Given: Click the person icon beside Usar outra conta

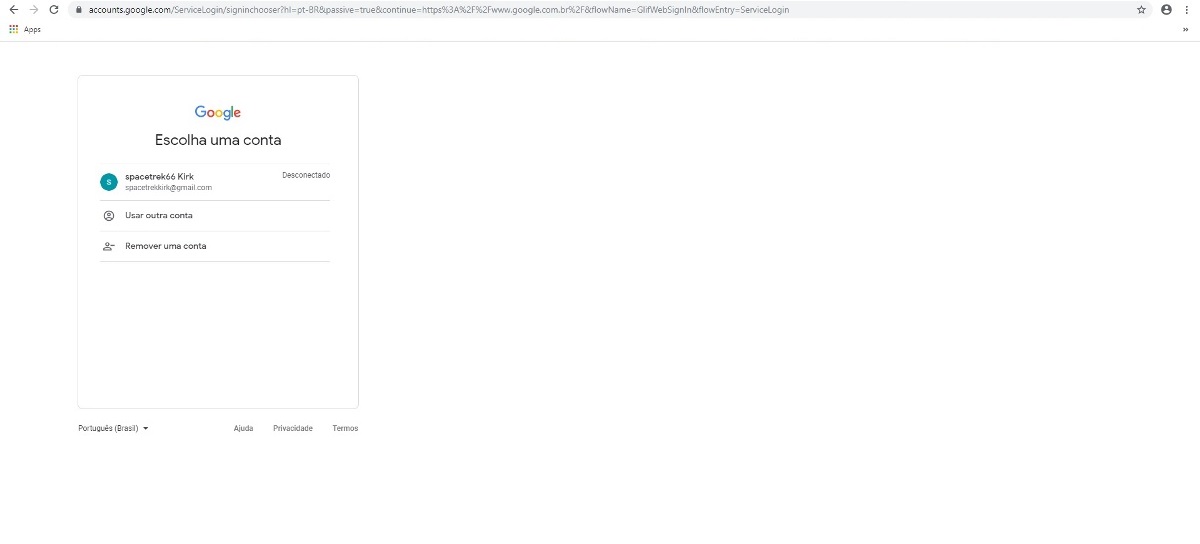Looking at the screenshot, I should [x=109, y=216].
